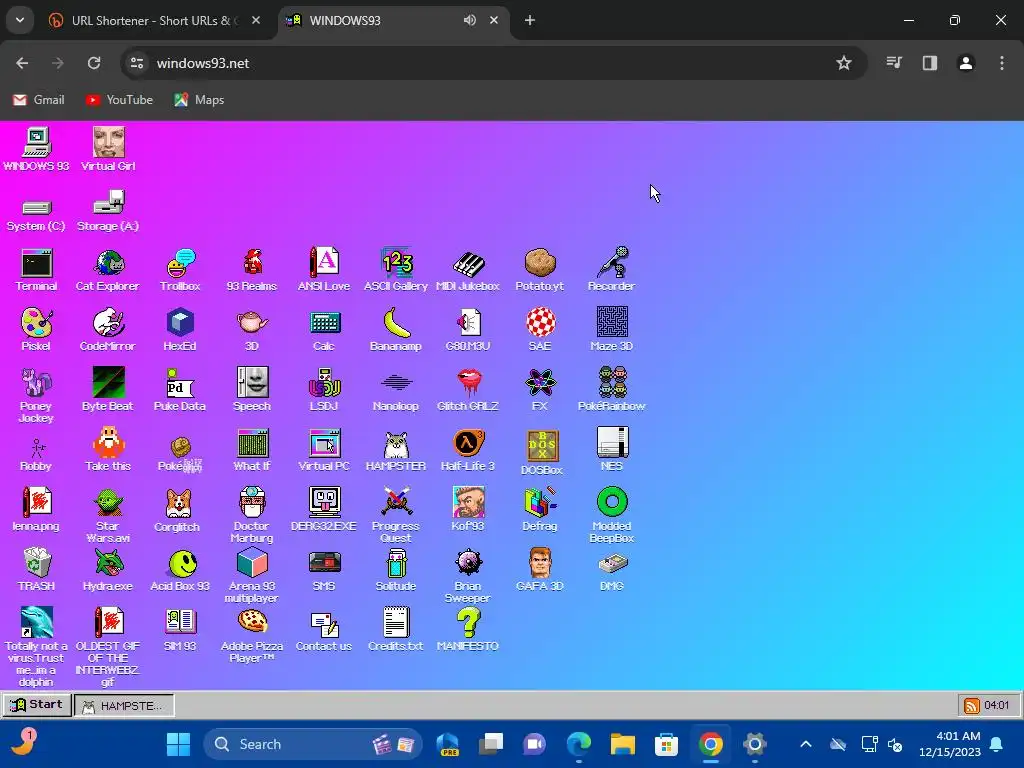Open the Star Wars.avi icon

coord(108,515)
